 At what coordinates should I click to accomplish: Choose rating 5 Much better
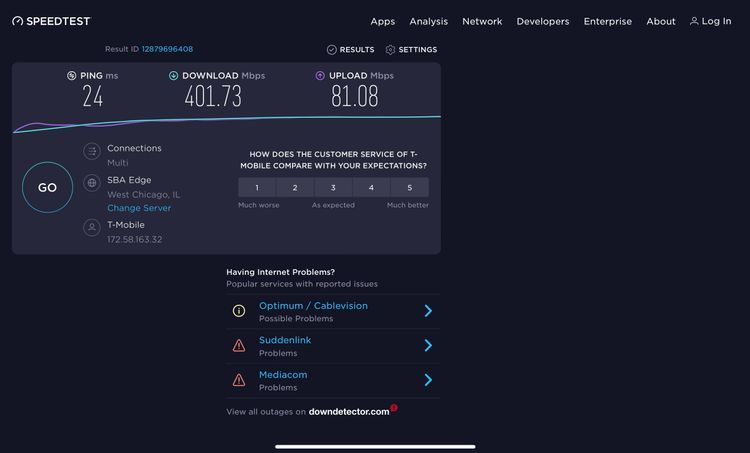pyautogui.click(x=409, y=188)
